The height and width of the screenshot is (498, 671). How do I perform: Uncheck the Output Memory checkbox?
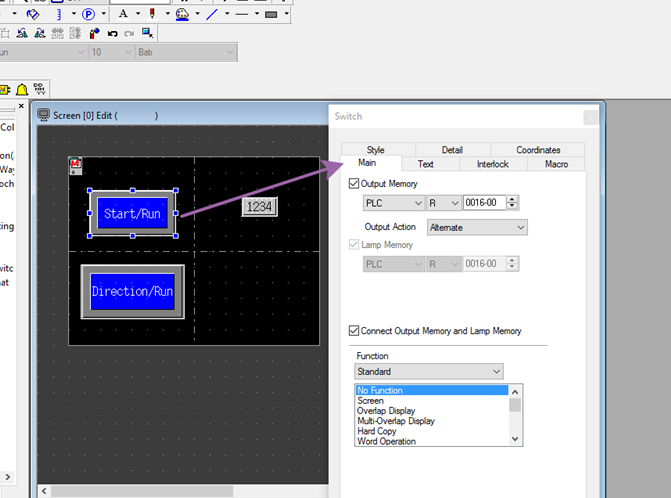click(x=354, y=184)
